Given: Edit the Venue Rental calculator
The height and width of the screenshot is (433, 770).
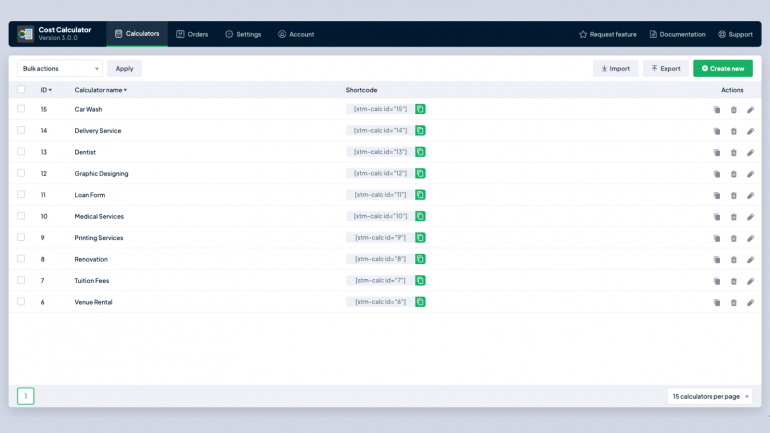Looking at the screenshot, I should [751, 302].
